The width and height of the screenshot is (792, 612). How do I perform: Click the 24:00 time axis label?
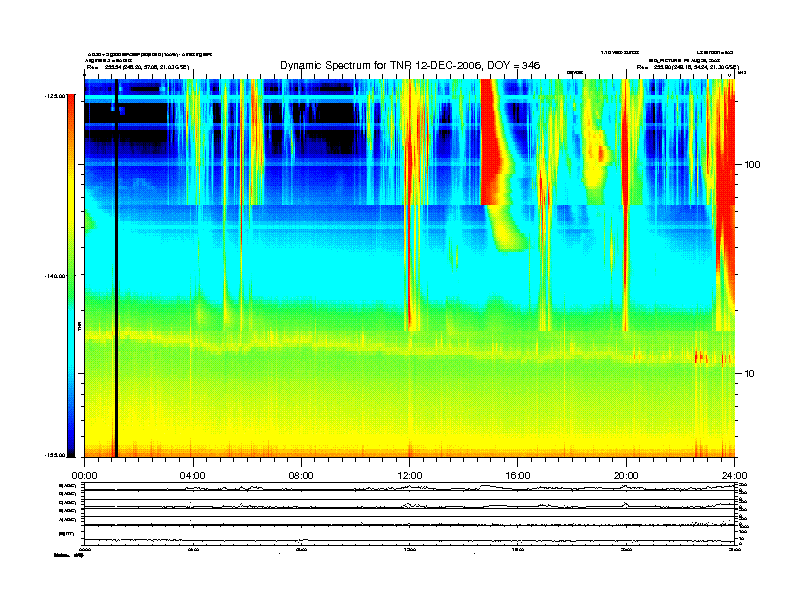pyautogui.click(x=734, y=476)
